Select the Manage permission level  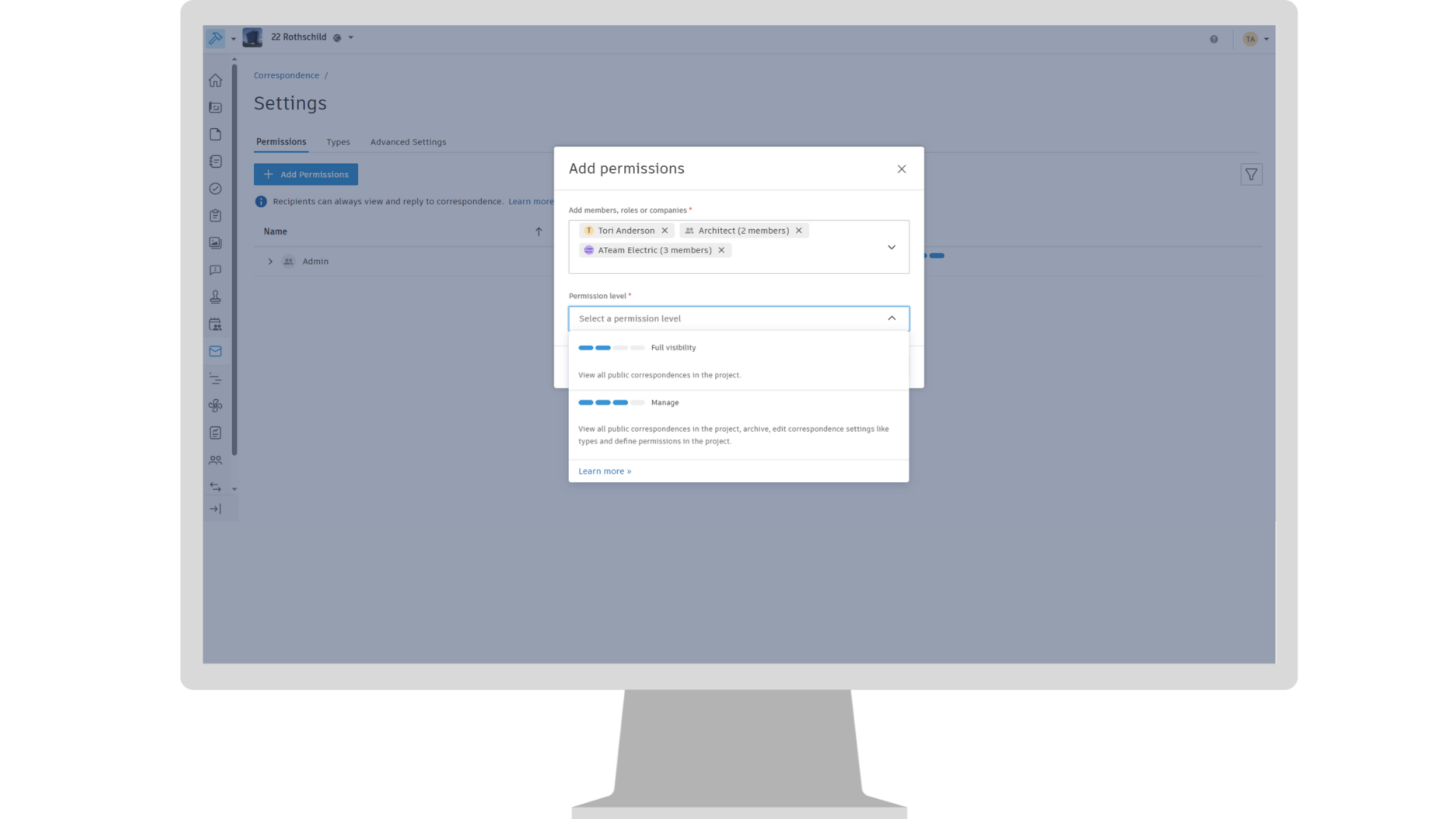click(664, 403)
